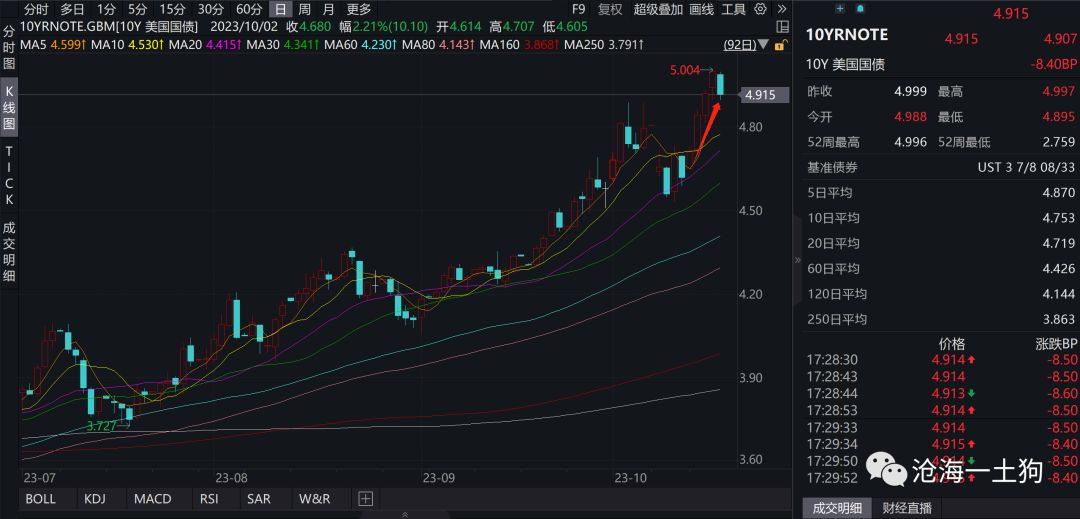Select the 5分 interval
Screen dimensions: 1080x519
coord(137,9)
